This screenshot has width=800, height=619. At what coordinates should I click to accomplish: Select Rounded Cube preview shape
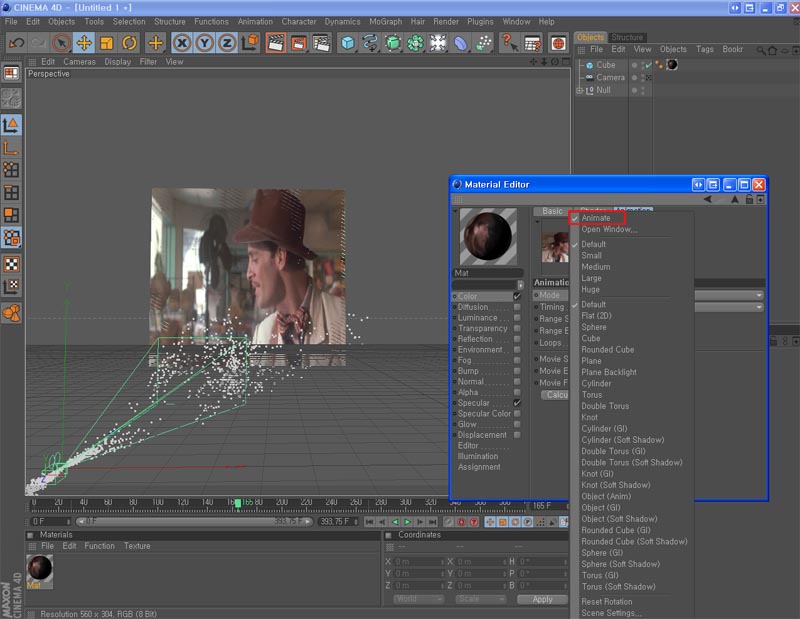(608, 350)
